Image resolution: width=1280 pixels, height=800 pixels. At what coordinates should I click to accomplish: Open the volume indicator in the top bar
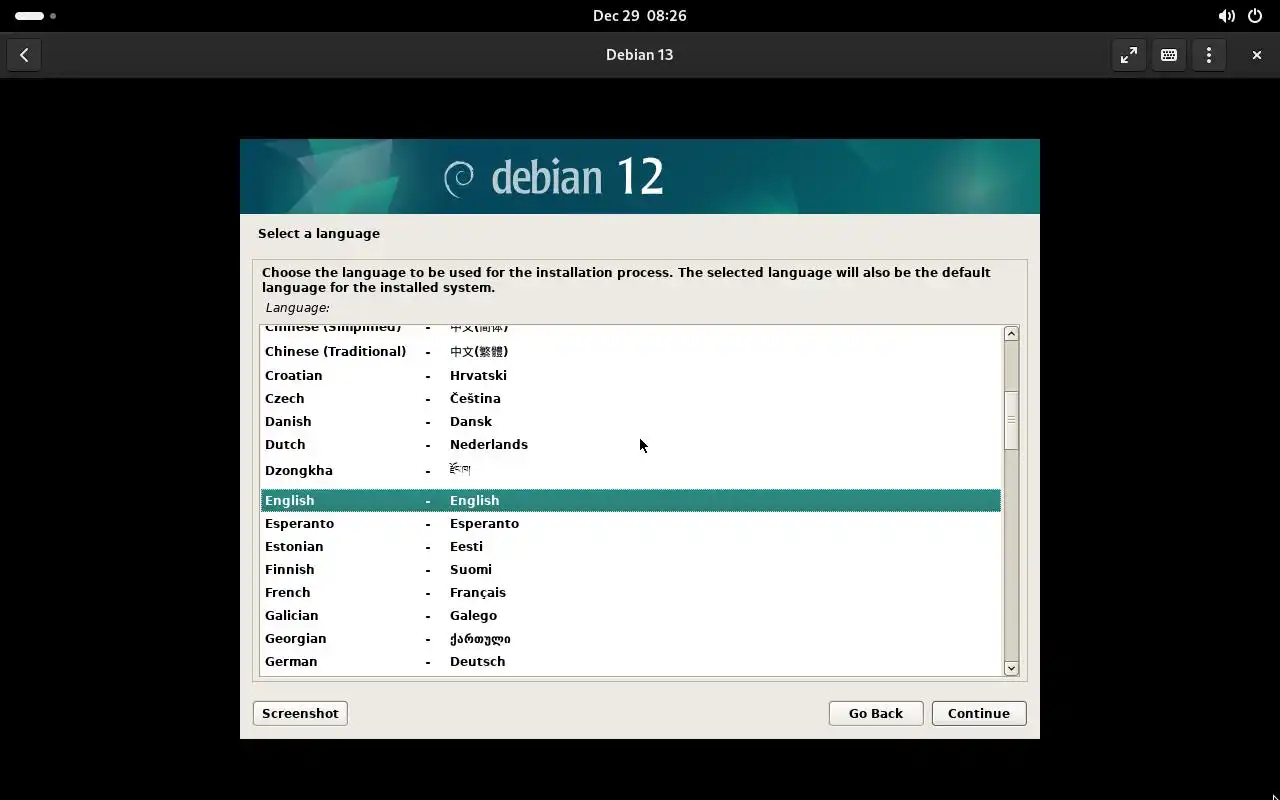pos(1226,16)
